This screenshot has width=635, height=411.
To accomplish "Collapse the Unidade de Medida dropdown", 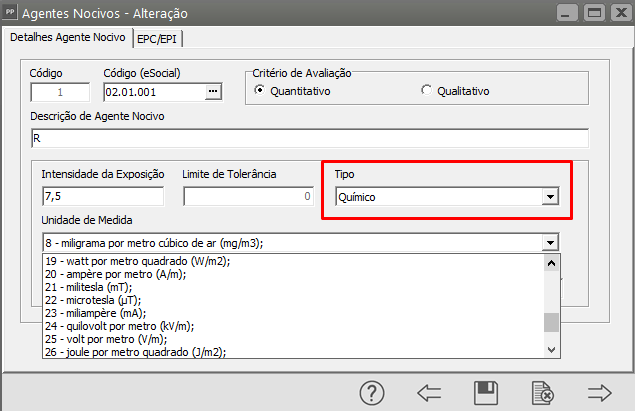I will pos(549,242).
